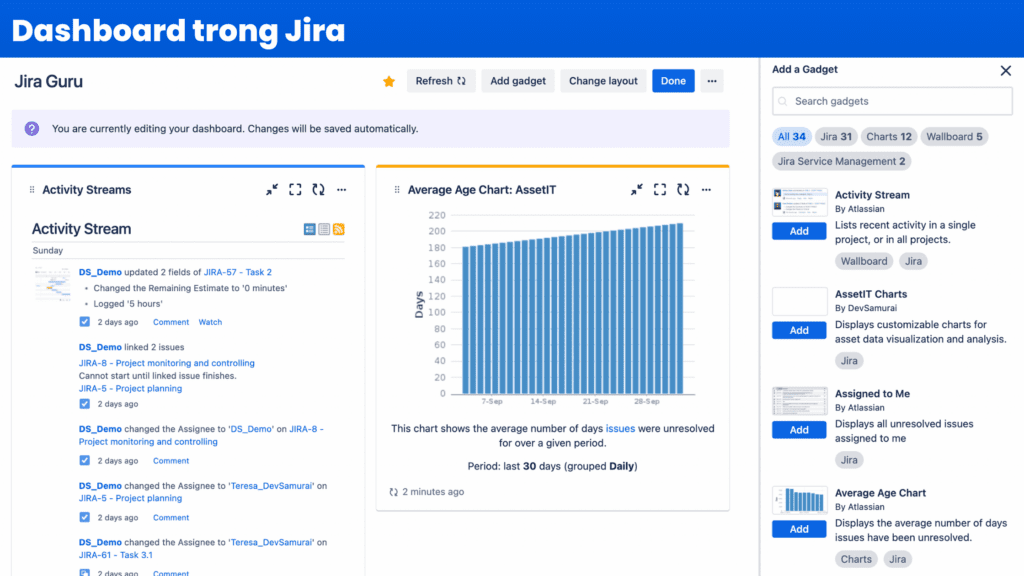Click Watch link under JIRA-57 activity
This screenshot has width=1024, height=576.
210,322
